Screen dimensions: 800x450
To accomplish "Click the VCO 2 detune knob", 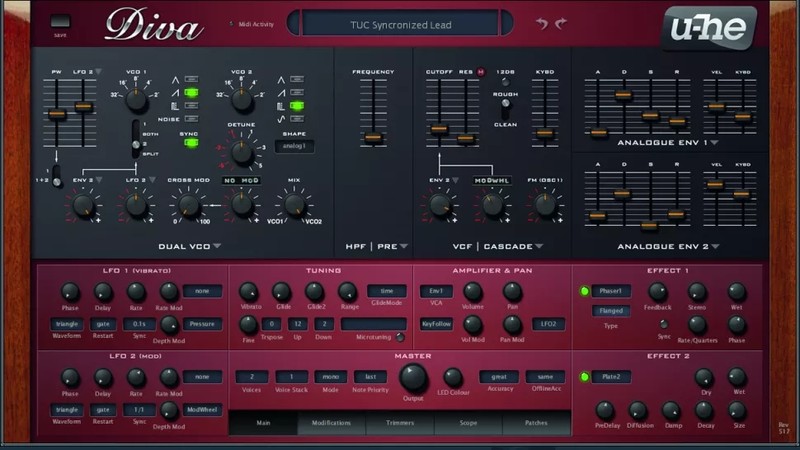I will click(241, 152).
